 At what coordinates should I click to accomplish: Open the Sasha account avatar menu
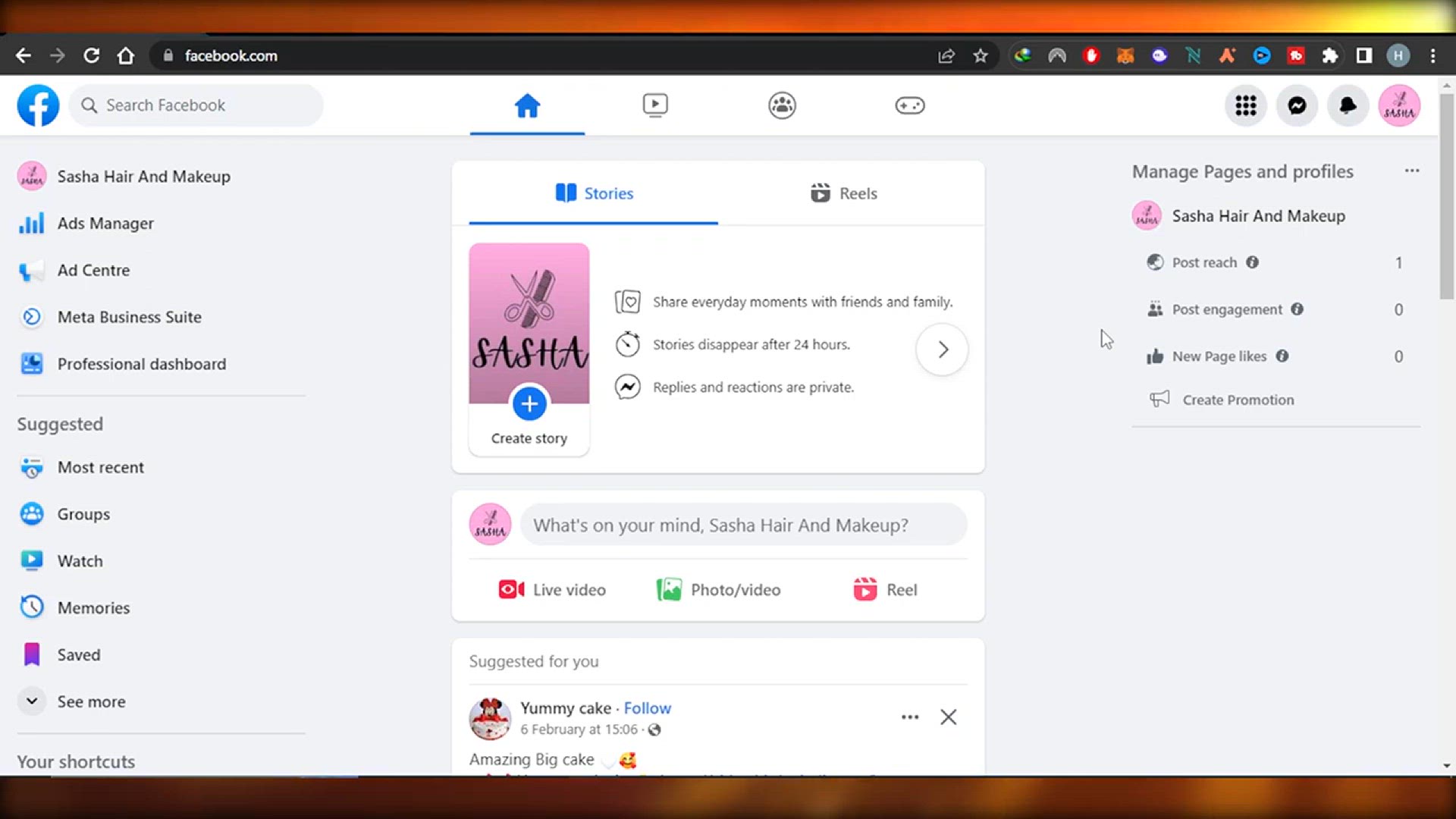(1399, 105)
